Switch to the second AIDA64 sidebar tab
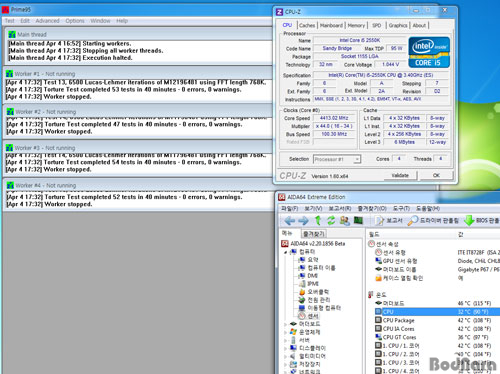The height and width of the screenshot is (374, 500). pyautogui.click(x=314, y=234)
